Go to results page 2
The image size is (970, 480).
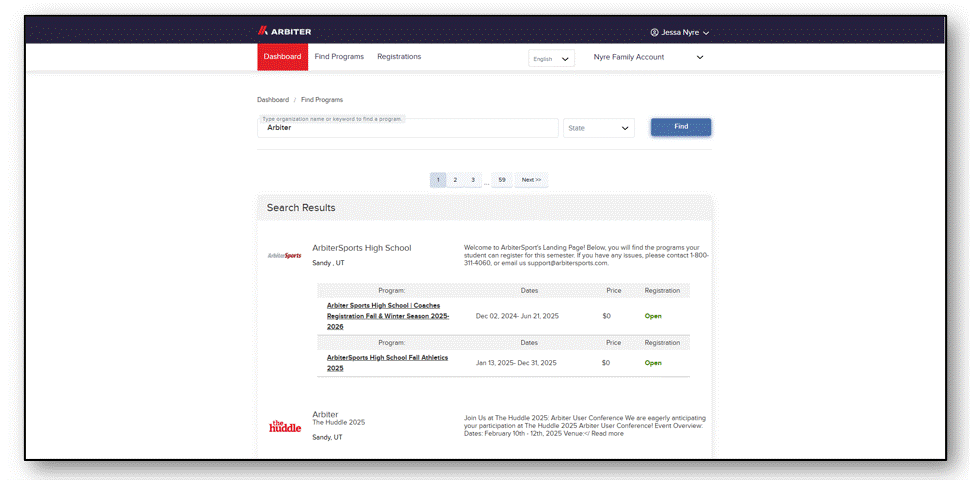455,180
